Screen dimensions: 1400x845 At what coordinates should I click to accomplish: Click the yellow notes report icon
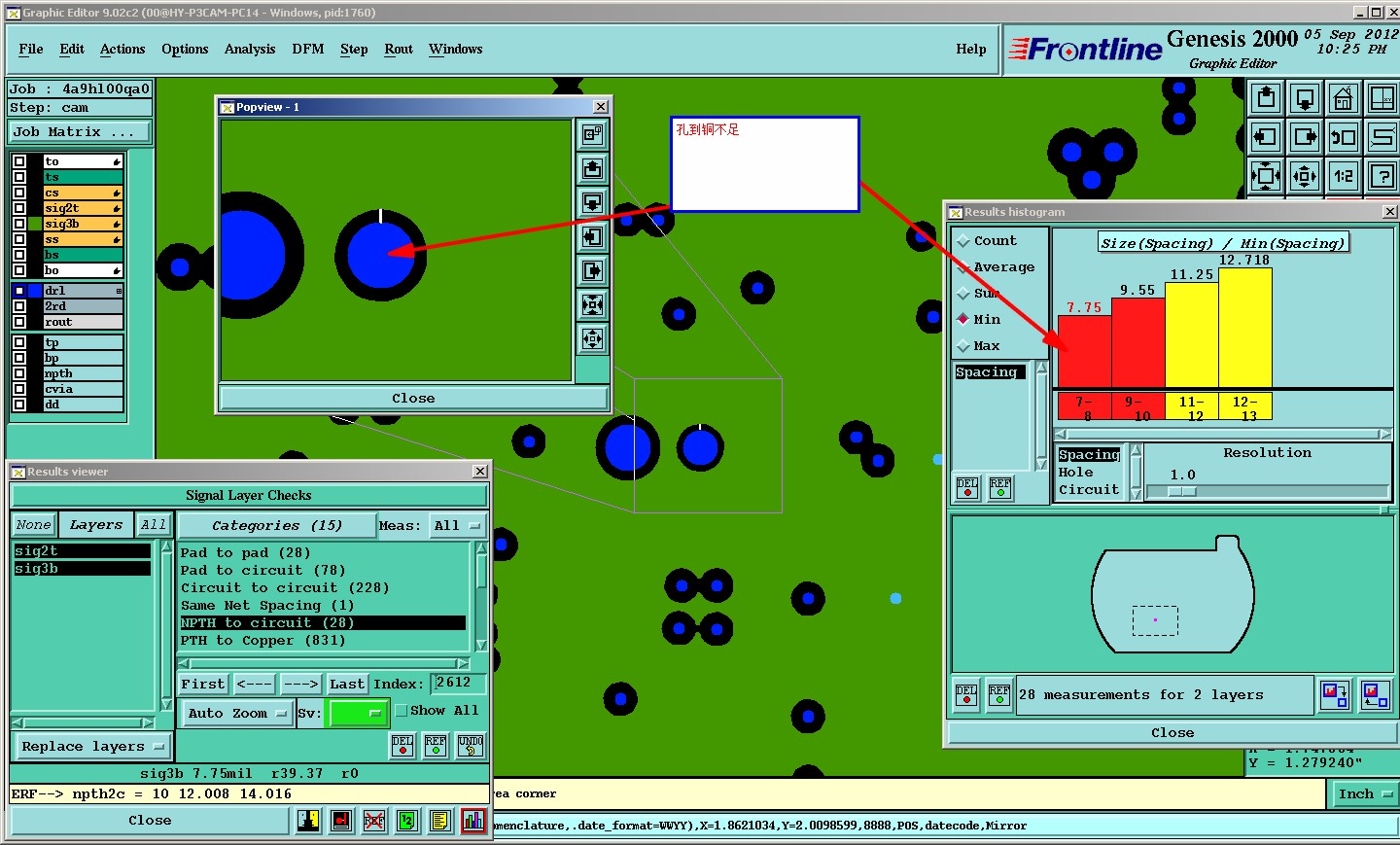(440, 821)
